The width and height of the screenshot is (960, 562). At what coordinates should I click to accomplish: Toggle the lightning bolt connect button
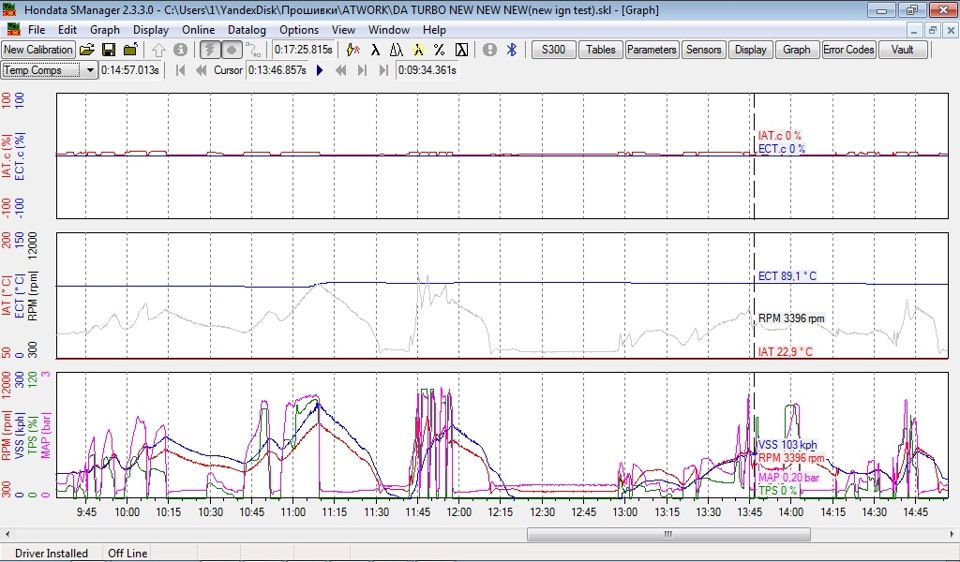coord(210,50)
